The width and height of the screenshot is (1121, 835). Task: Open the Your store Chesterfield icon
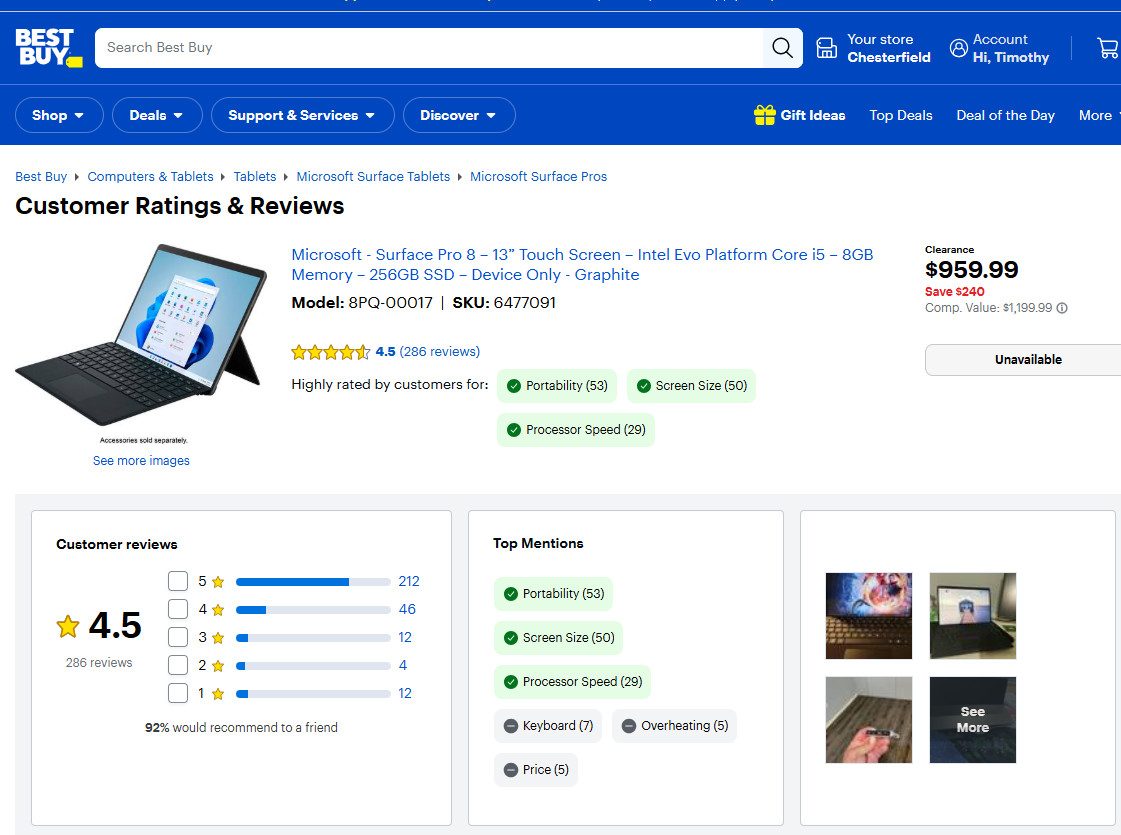[x=826, y=48]
